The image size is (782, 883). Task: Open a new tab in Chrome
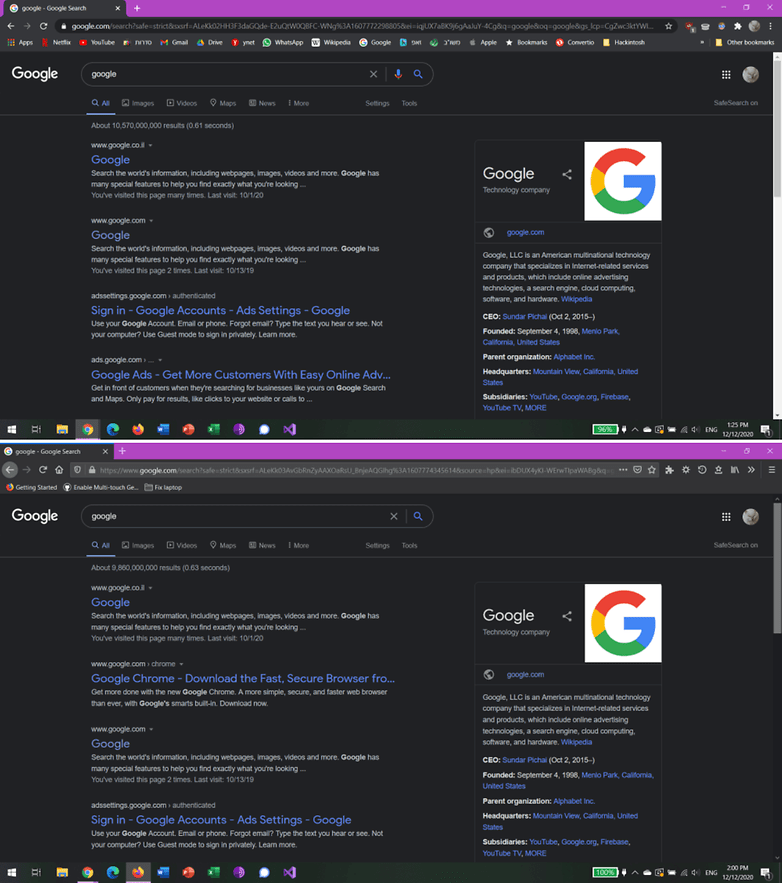(x=137, y=8)
